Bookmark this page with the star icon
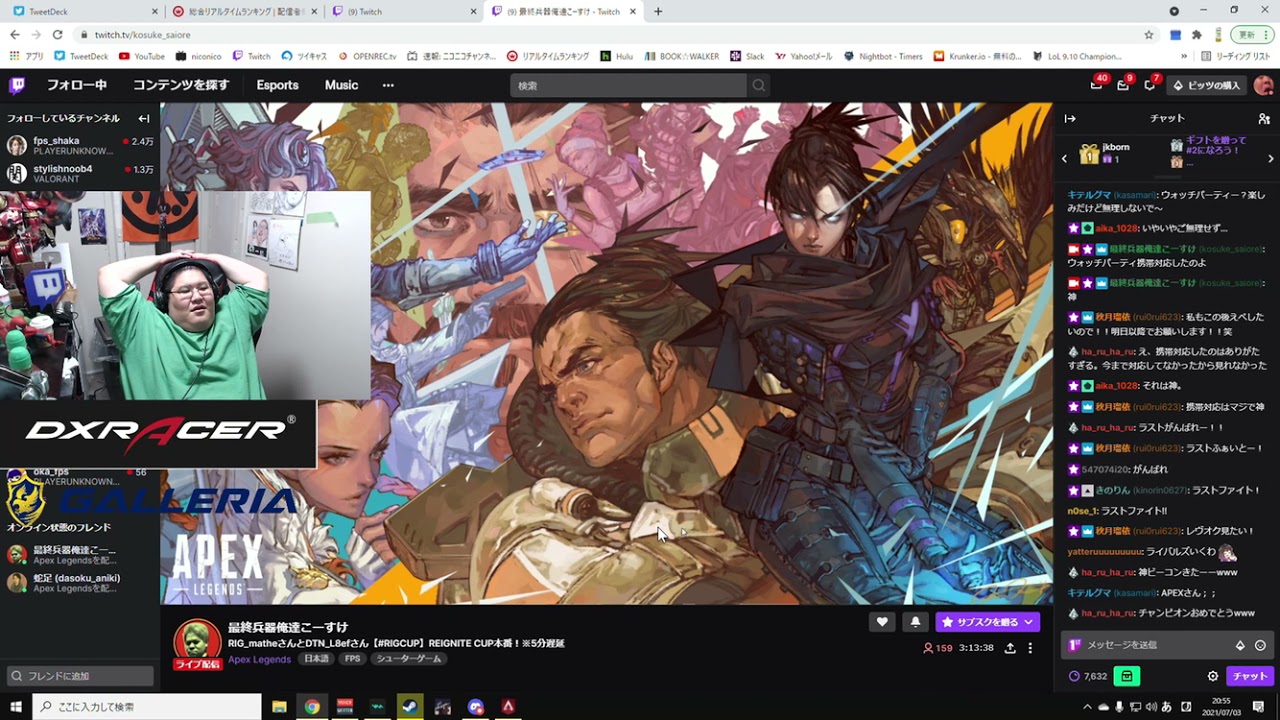Viewport: 1280px width, 720px height. [x=1149, y=34]
